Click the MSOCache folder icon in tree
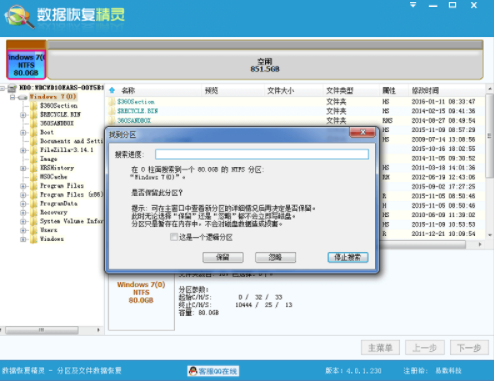This screenshot has height=381, width=494. tap(34, 177)
